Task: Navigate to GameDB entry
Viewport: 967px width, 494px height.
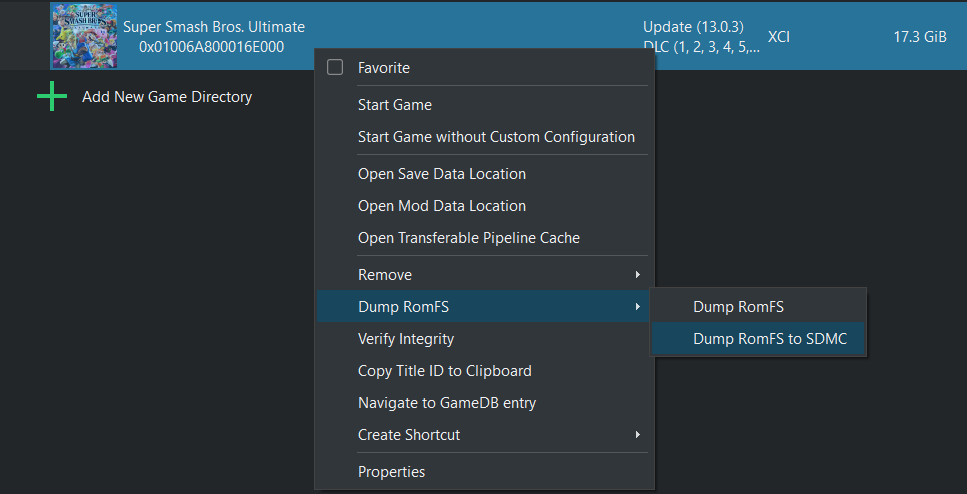Action: point(446,403)
